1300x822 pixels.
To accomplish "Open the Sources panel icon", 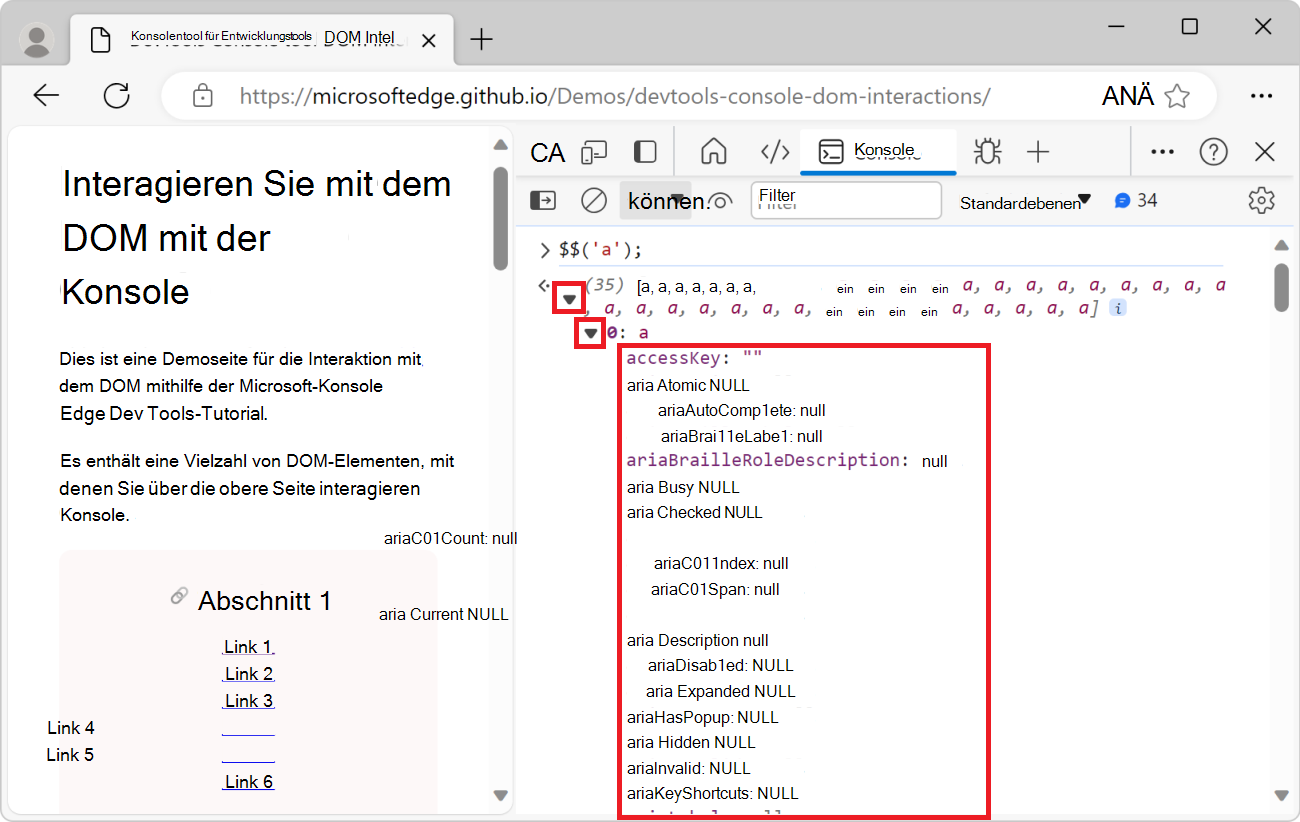I will pyautogui.click(x=775, y=152).
